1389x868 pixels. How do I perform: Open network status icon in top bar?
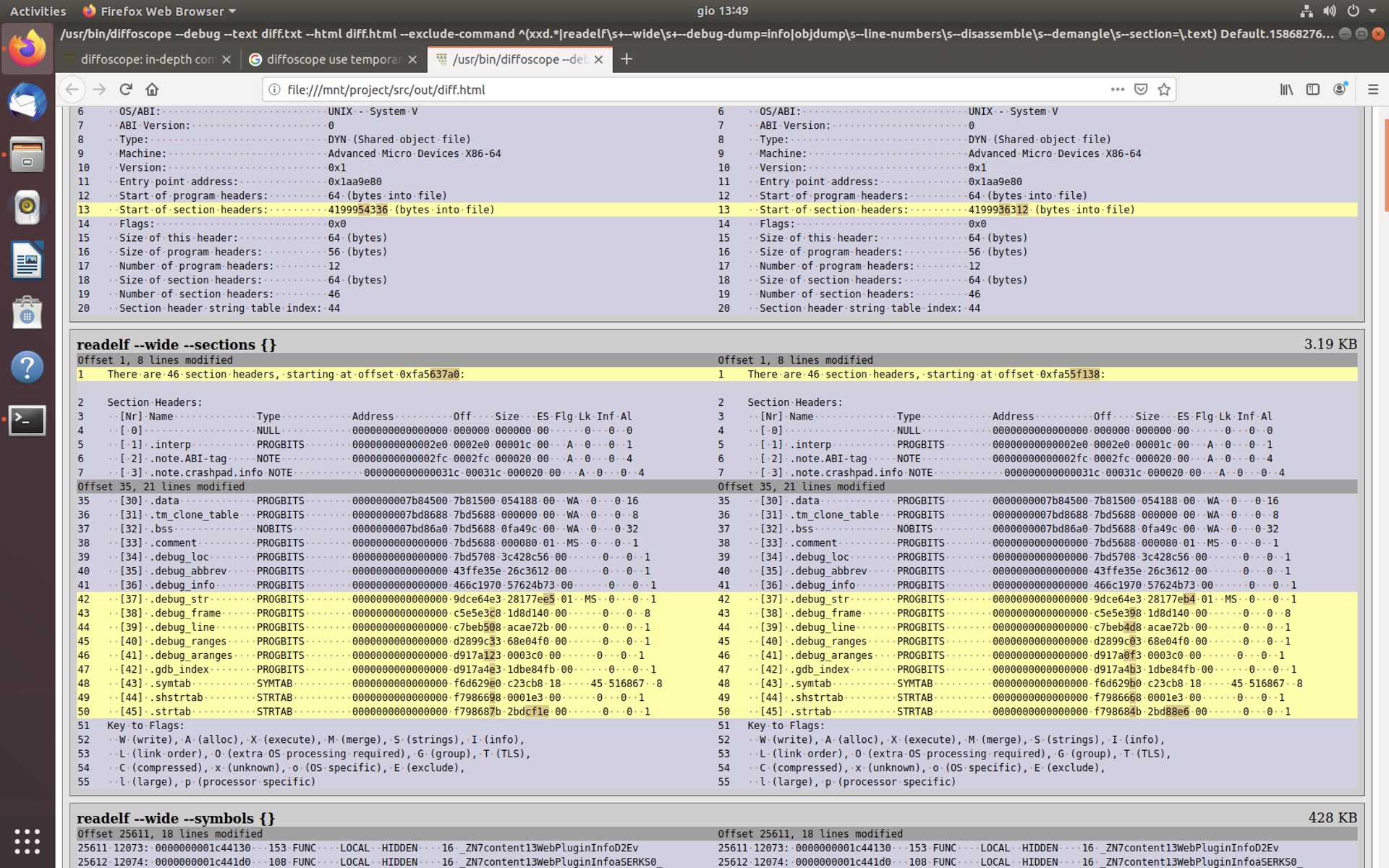pyautogui.click(x=1306, y=11)
